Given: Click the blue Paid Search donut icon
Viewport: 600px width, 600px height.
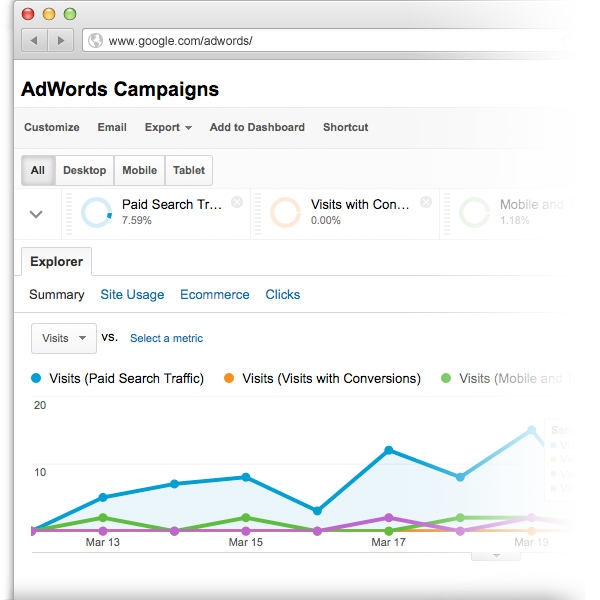Looking at the screenshot, I should [x=96, y=212].
